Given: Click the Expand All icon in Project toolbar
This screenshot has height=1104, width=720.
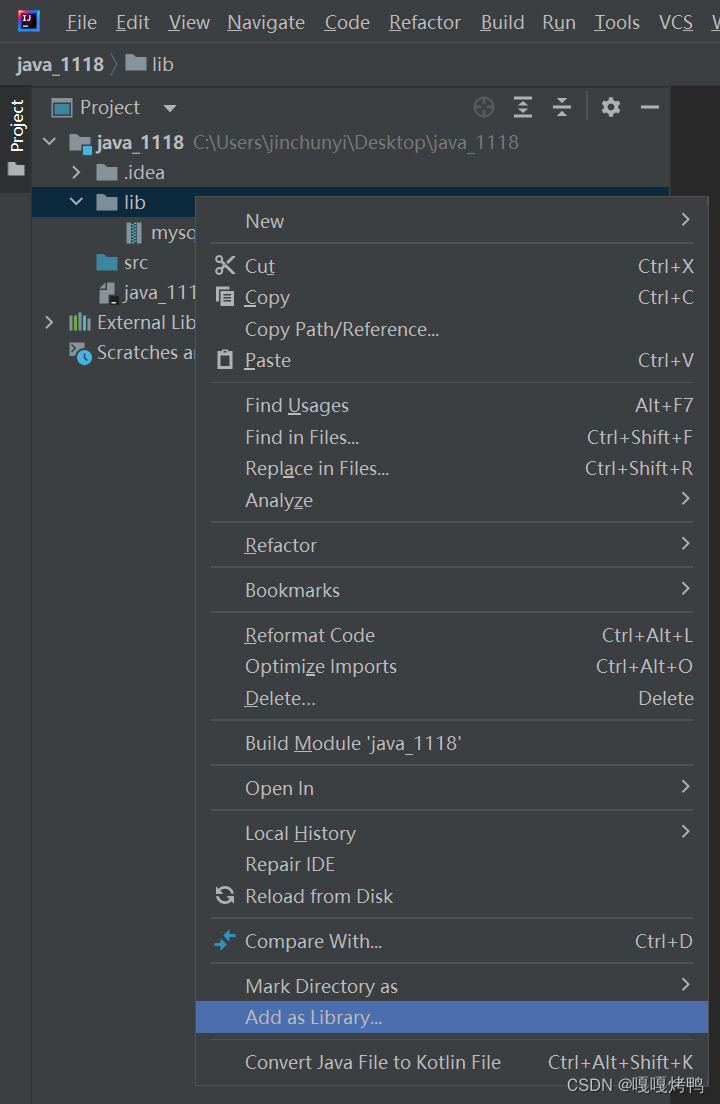Looking at the screenshot, I should (x=522, y=107).
